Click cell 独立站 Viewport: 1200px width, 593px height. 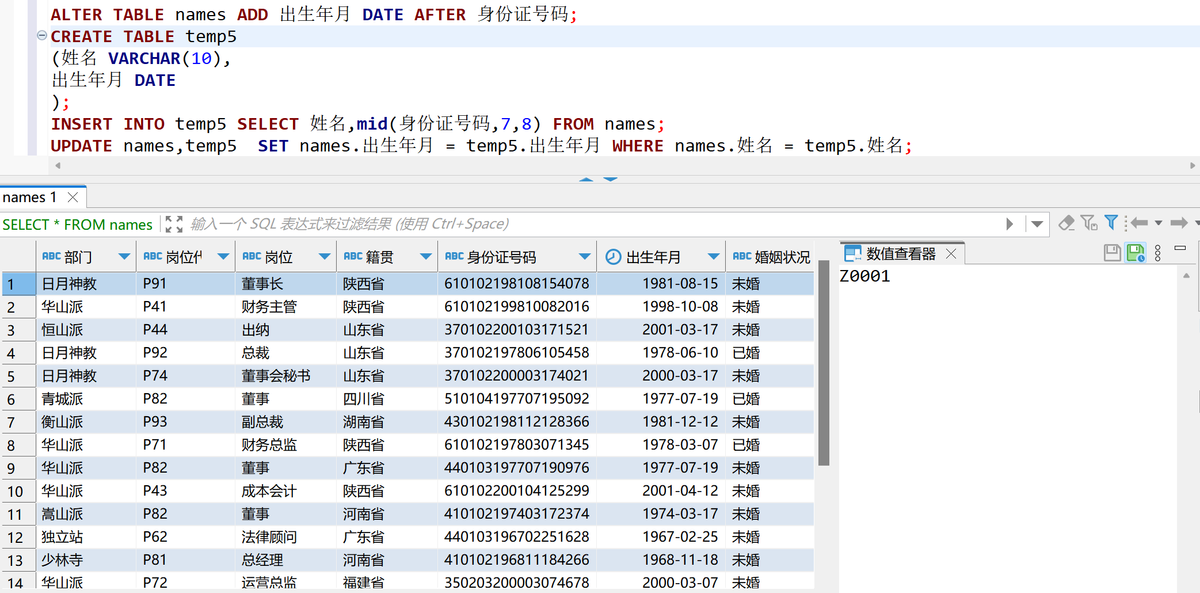coord(85,537)
